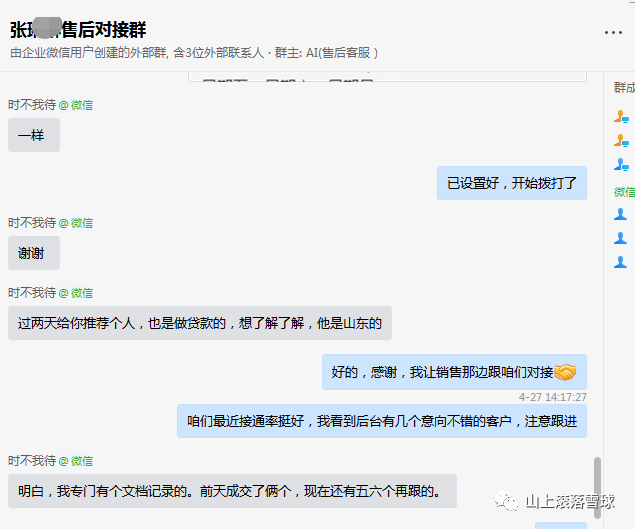Select the message '明白，我专门有个文档记录的'
635x529 pixels.
[x=232, y=491]
